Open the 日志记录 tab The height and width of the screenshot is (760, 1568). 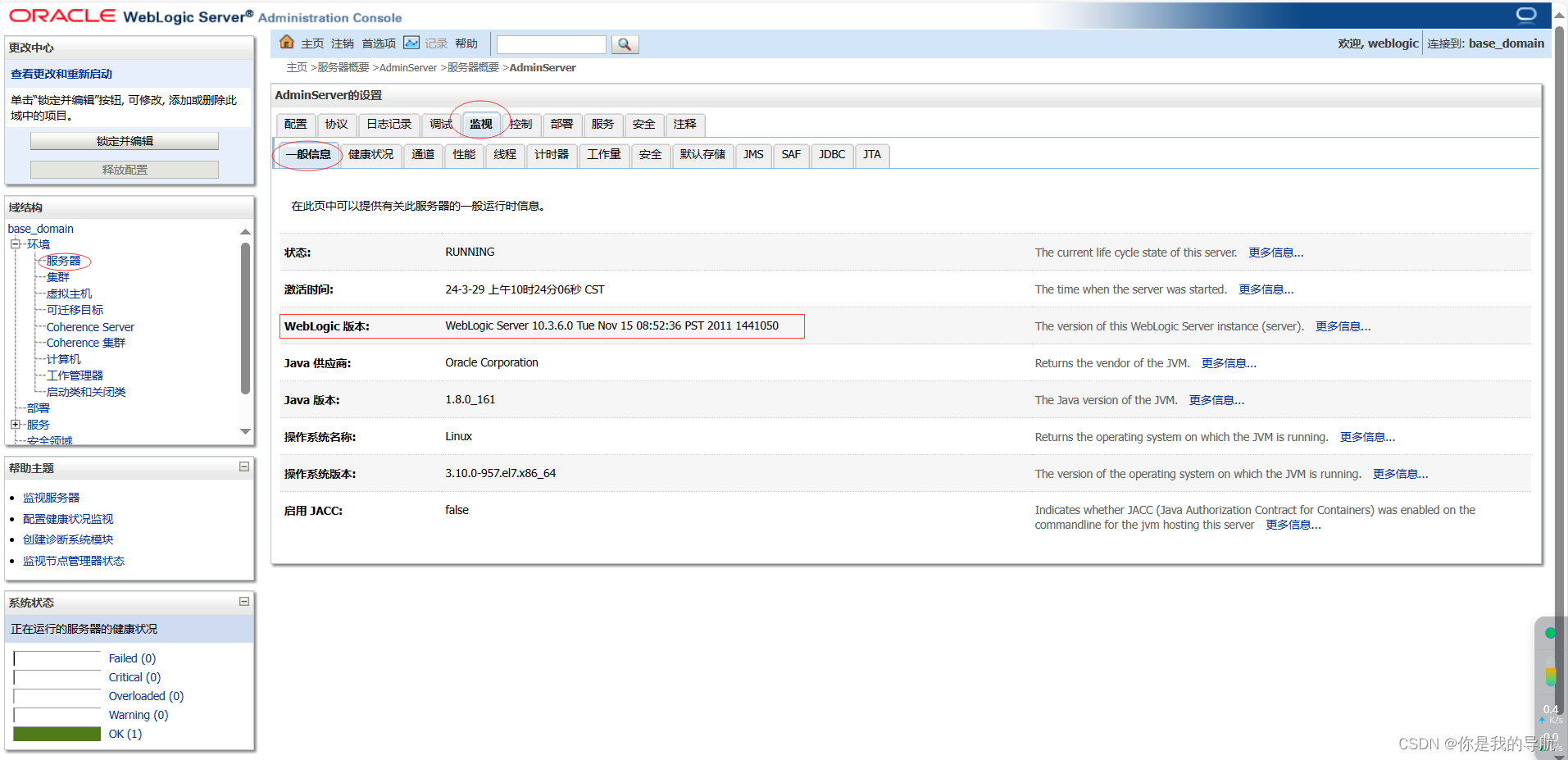pos(389,125)
